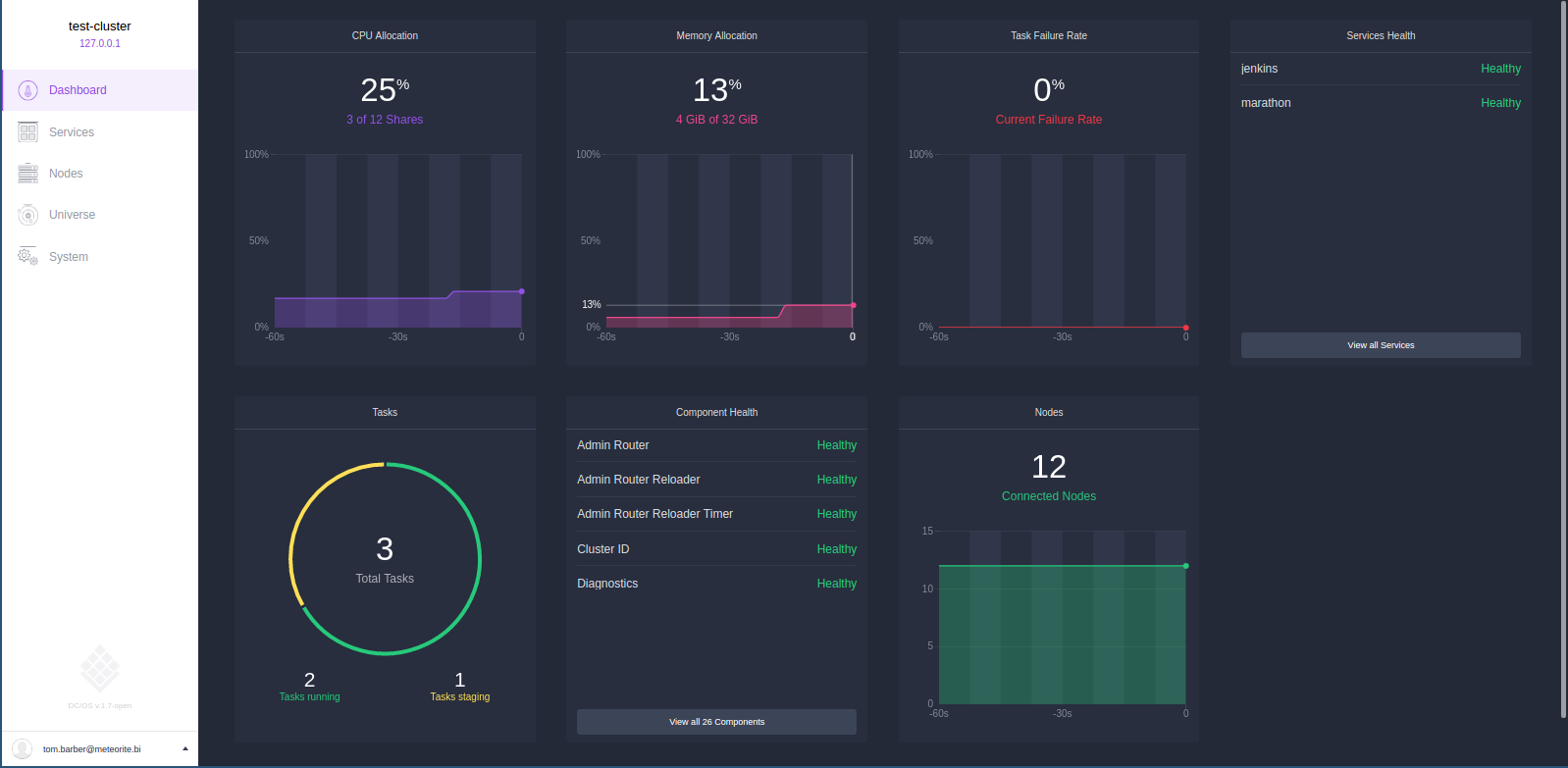Click the marathon Healthy status
The height and width of the screenshot is (768, 1568).
click(x=1501, y=103)
